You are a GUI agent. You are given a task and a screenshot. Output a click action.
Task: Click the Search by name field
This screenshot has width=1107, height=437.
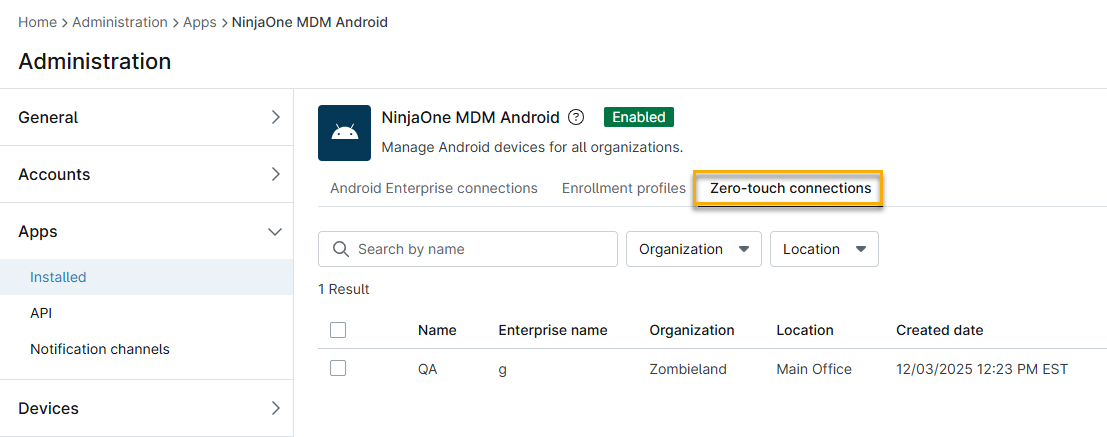click(480, 249)
